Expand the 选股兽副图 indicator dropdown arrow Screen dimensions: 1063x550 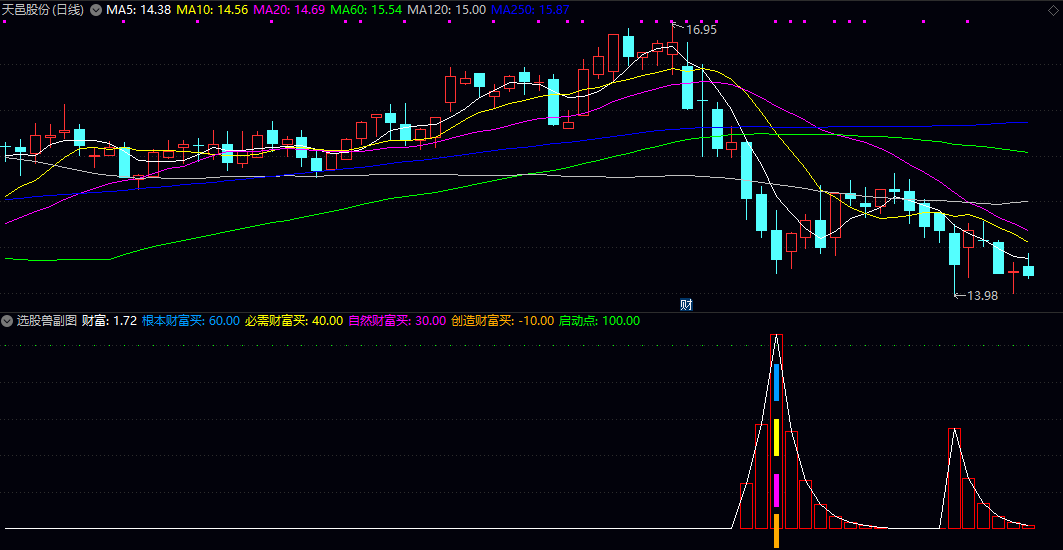8,321
